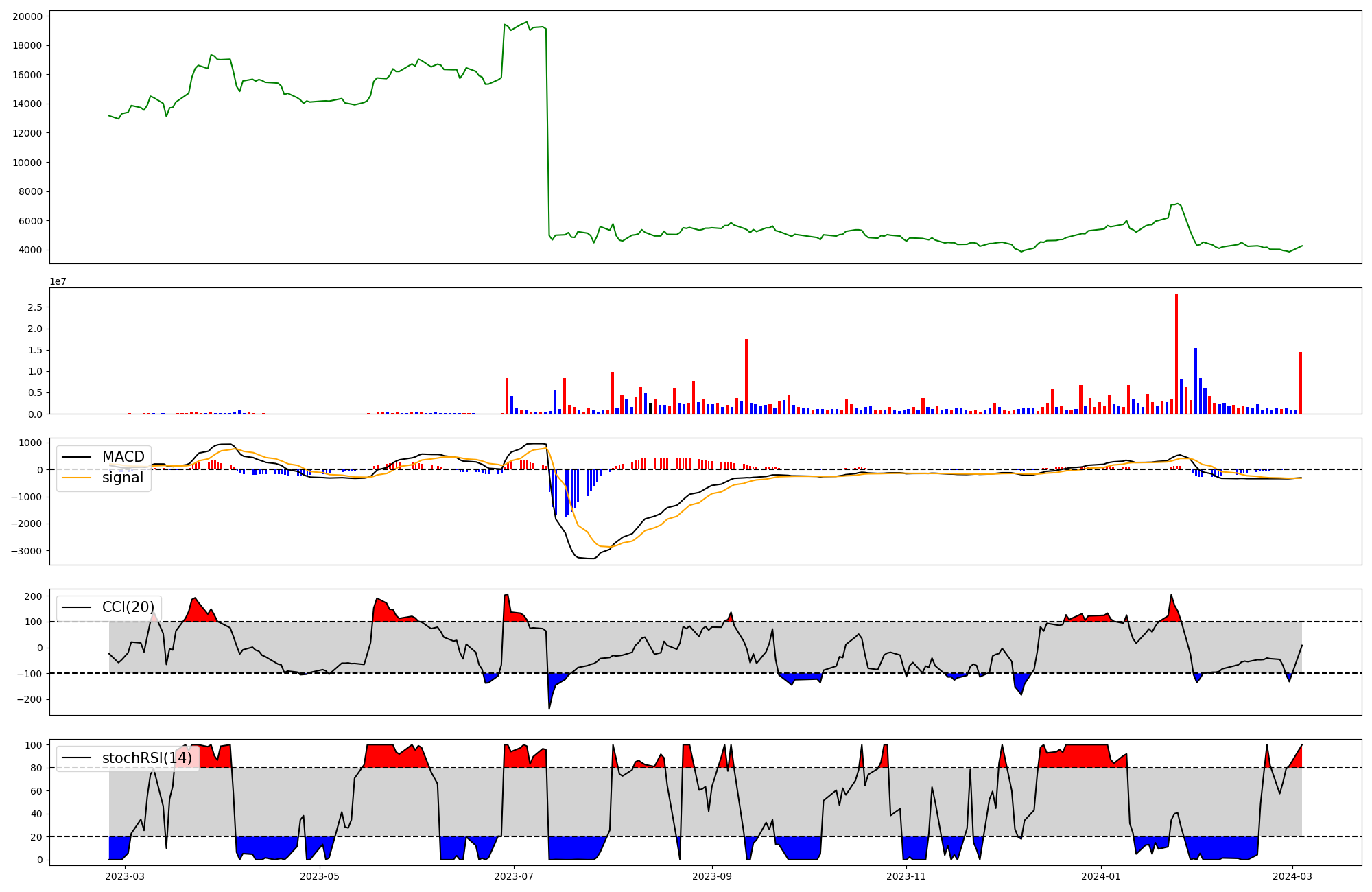
Task: Click the MACD legend label
Action: coord(123,457)
